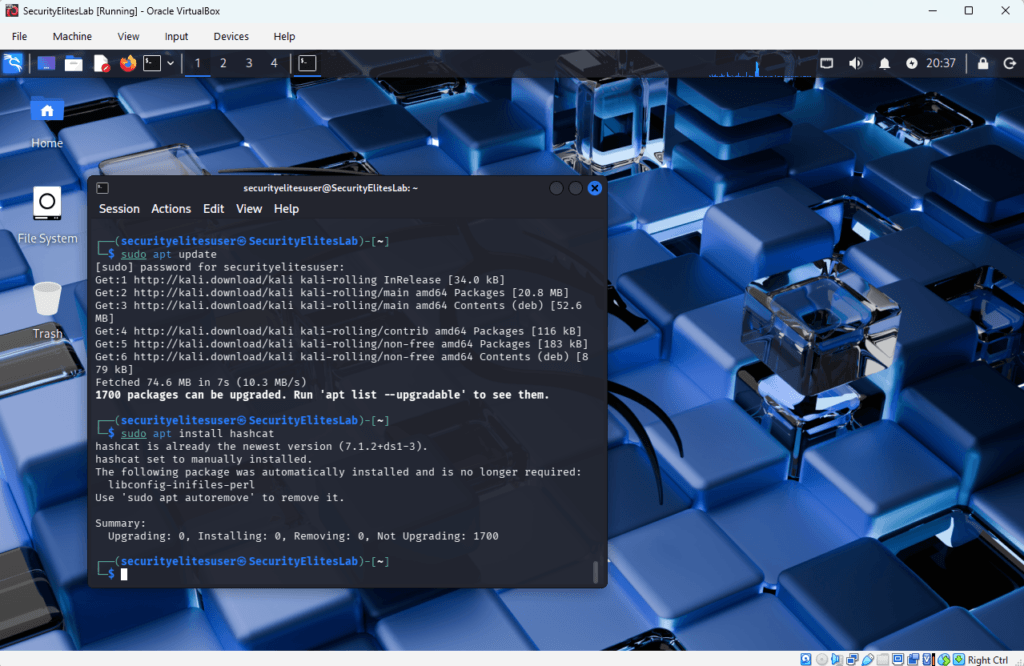Open the Kali application menu

(13, 63)
